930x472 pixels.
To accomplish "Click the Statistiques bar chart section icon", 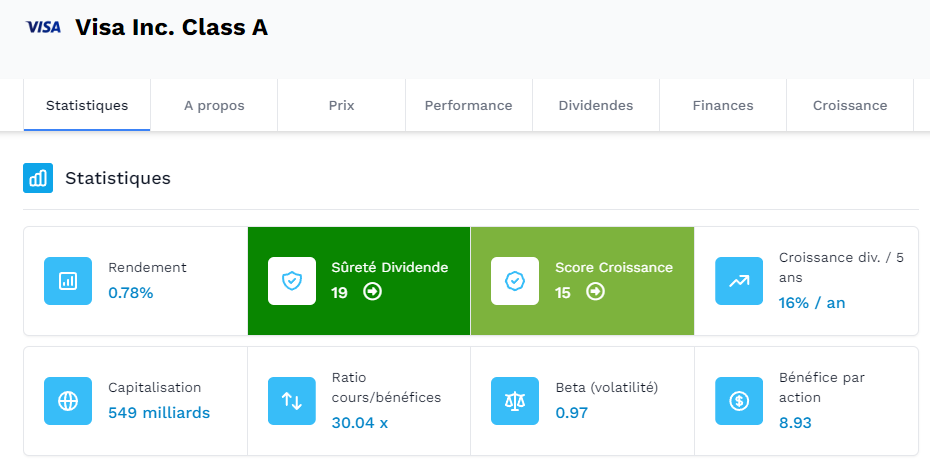I will point(38,178).
